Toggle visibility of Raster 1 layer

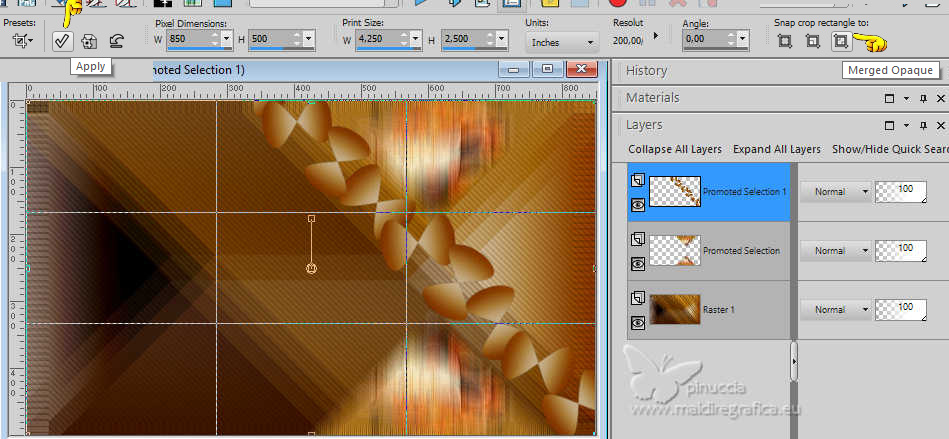638,322
